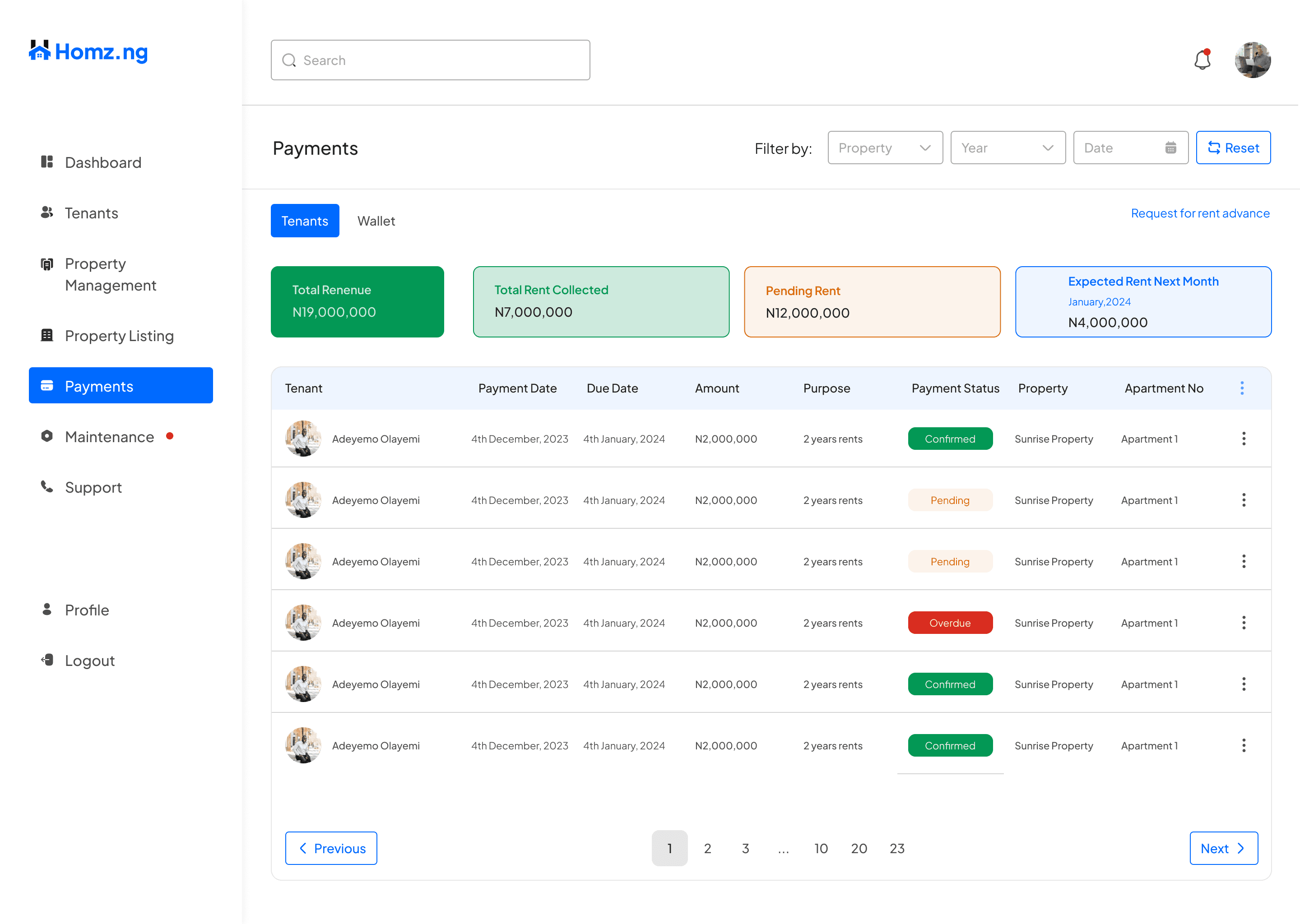Screen dimensions: 1300x924
Task: Select the Tenants tab
Action: (x=305, y=221)
